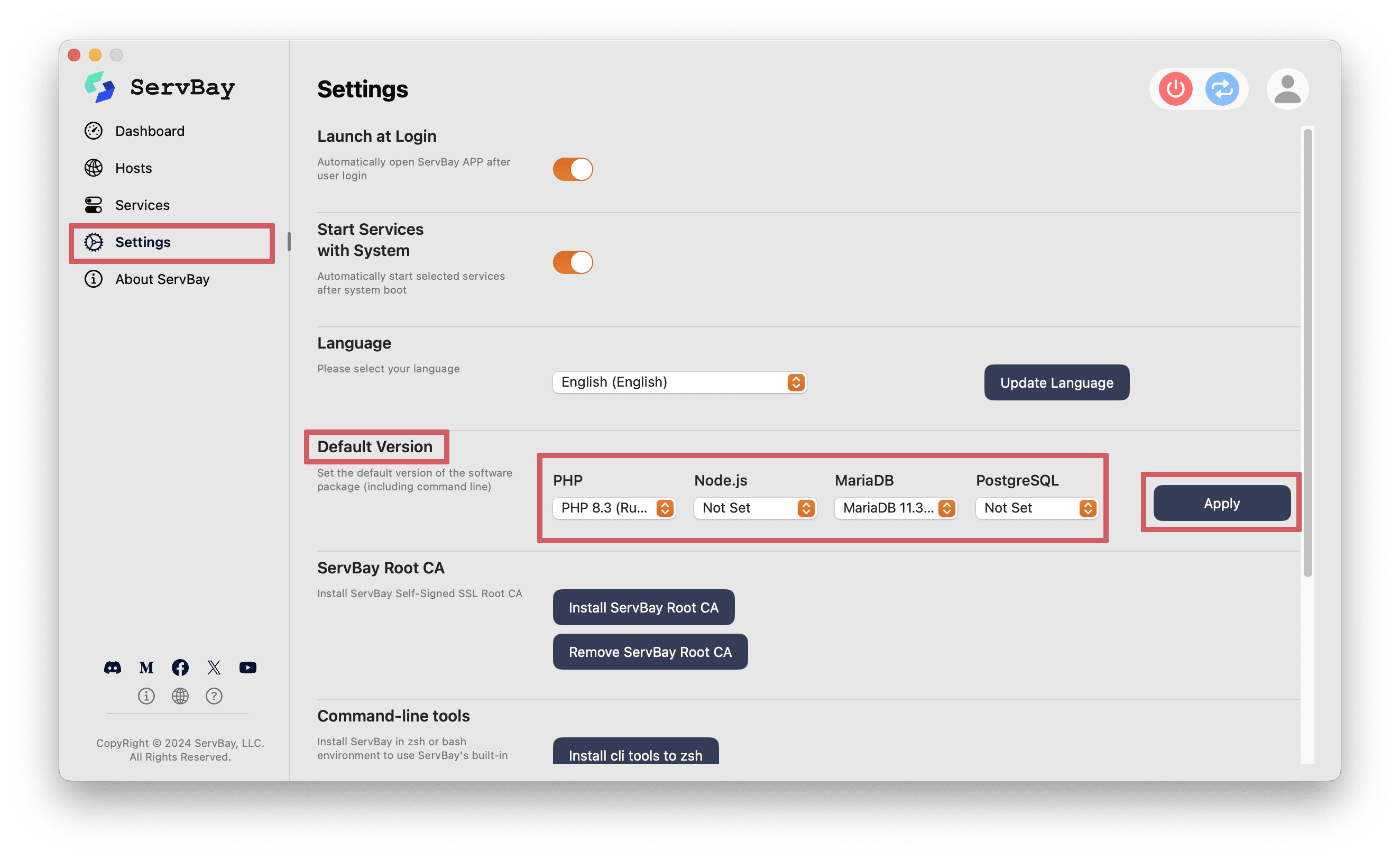Select English language dropdown
Screen dimensions: 1400x859
(681, 381)
